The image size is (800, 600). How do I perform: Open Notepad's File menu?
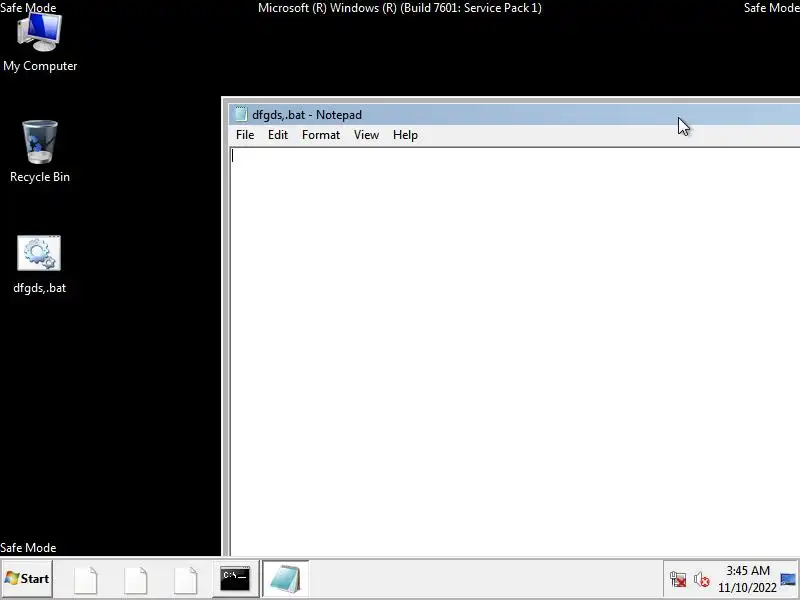coord(245,135)
